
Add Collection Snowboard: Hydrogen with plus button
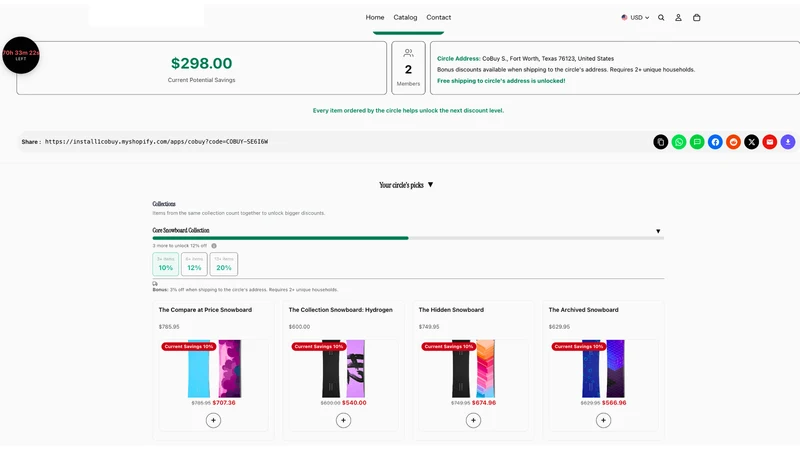click(x=343, y=420)
